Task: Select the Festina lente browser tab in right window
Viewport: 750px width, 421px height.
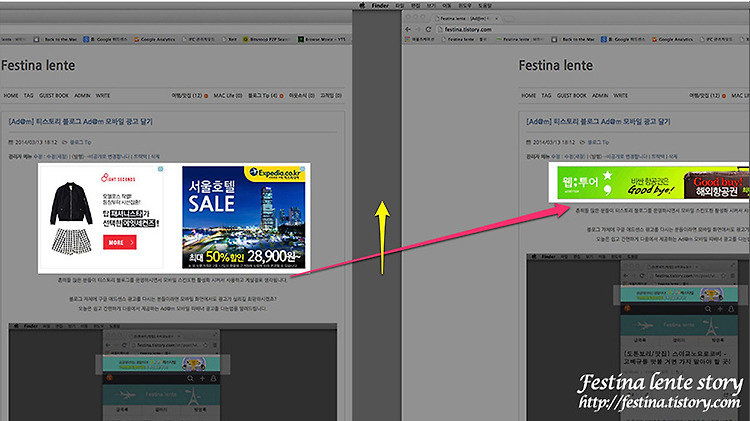Action: (464, 18)
